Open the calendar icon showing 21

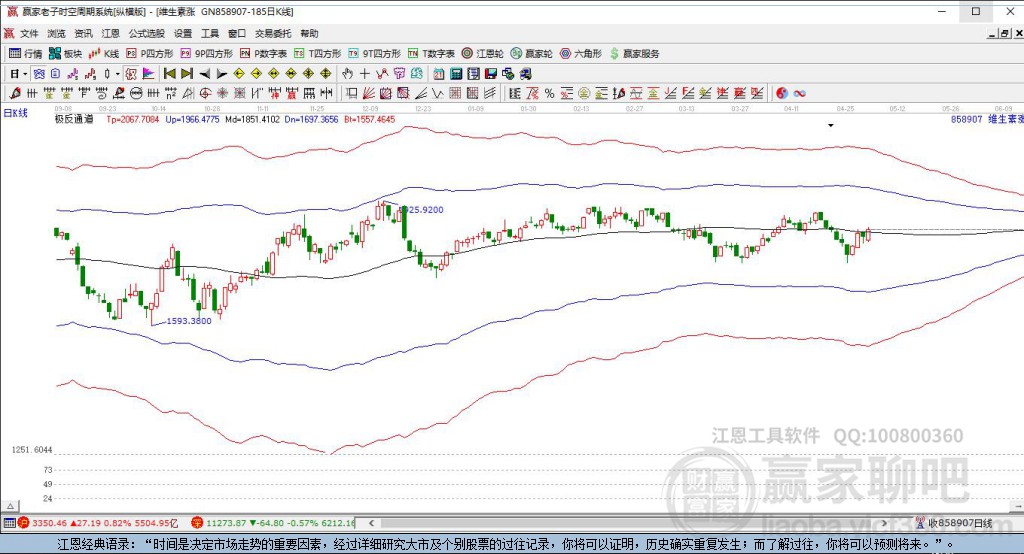tap(439, 74)
